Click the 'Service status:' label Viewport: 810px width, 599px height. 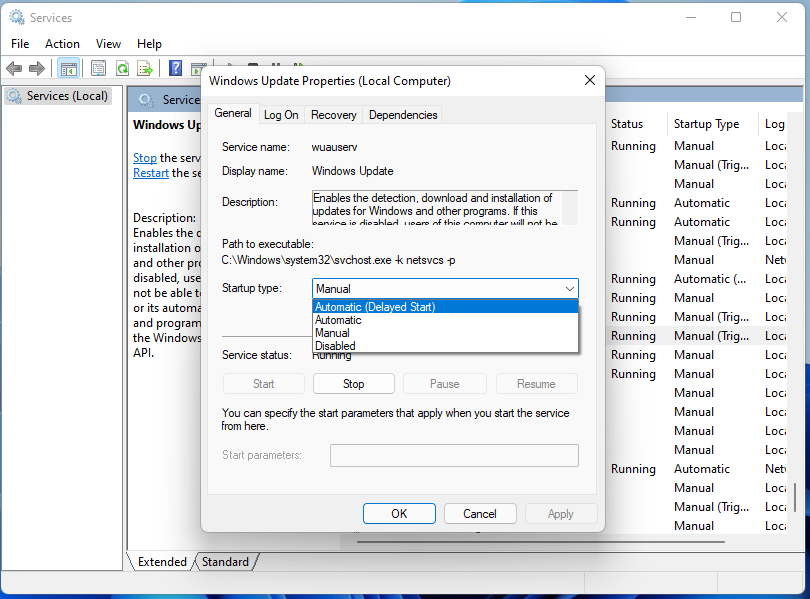pyautogui.click(x=257, y=355)
